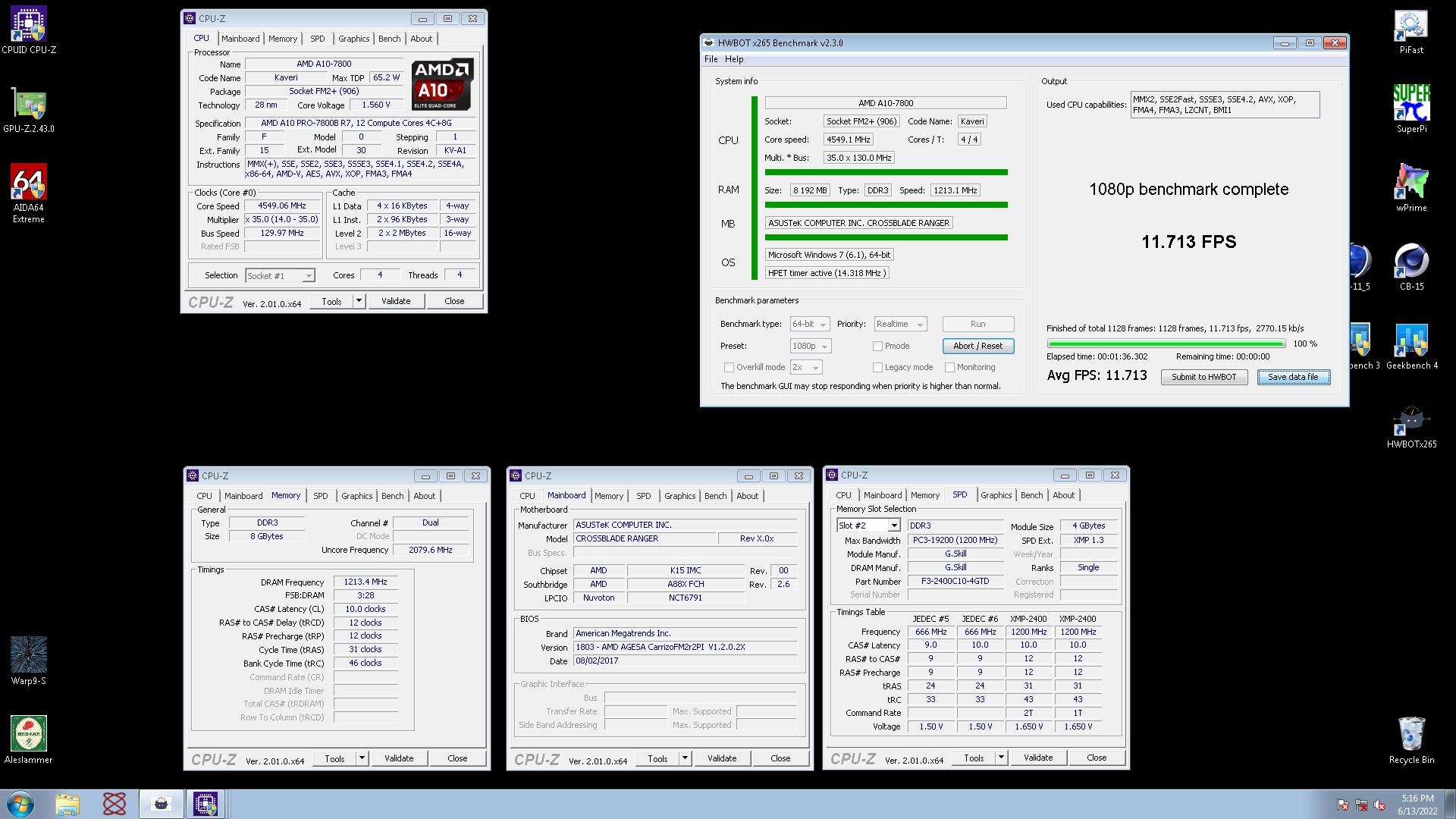Launch SuperPi desktop shortcut
Viewport: 1456px width, 819px height.
[1411, 109]
